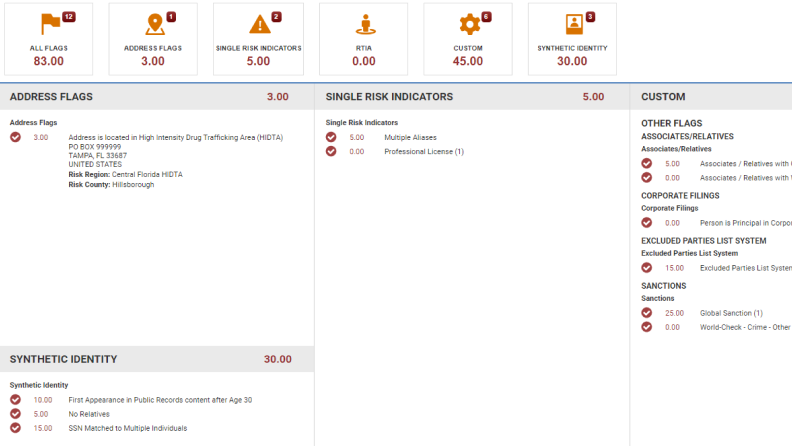Select the Address Flags map pin icon

[x=152, y=24]
